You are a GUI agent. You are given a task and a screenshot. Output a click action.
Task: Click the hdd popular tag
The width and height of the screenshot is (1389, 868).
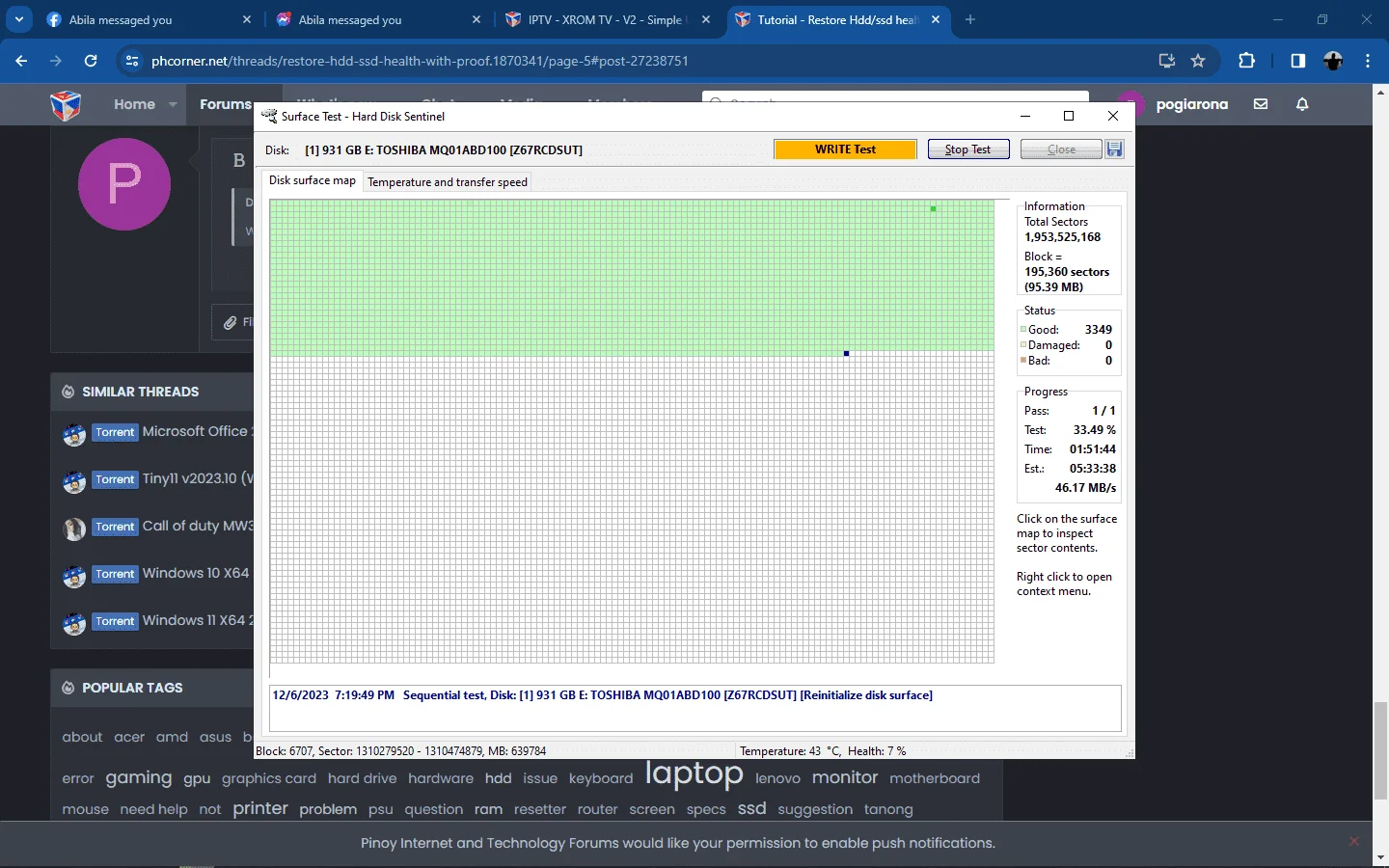498,778
